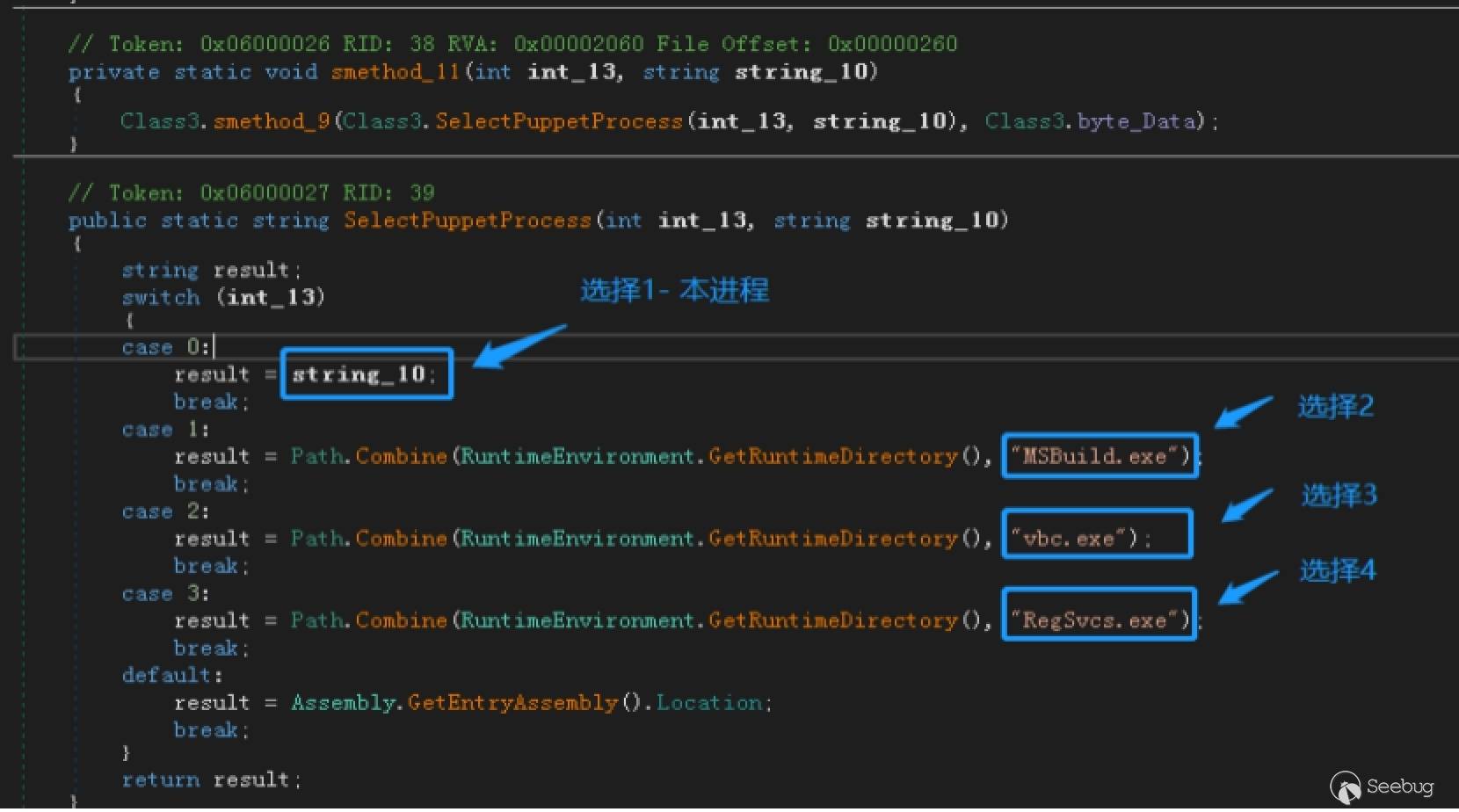Click the 'case 3:' label
The width and height of the screenshot is (1459, 812).
tap(165, 594)
